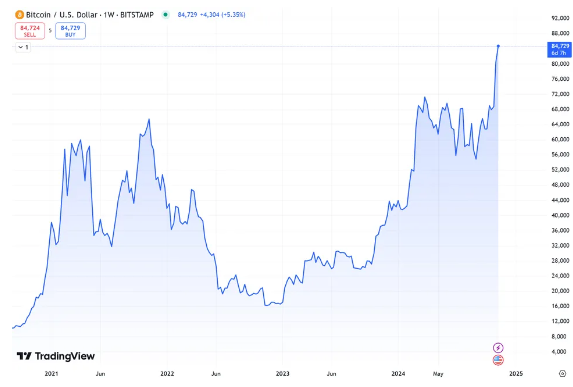Screen dimensions: 573x387
Task: Click the May time axis label
Action: 438,374
